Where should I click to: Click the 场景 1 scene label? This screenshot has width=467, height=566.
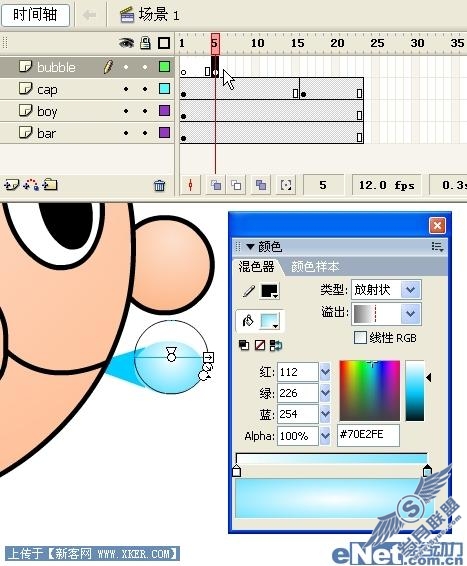tap(149, 15)
